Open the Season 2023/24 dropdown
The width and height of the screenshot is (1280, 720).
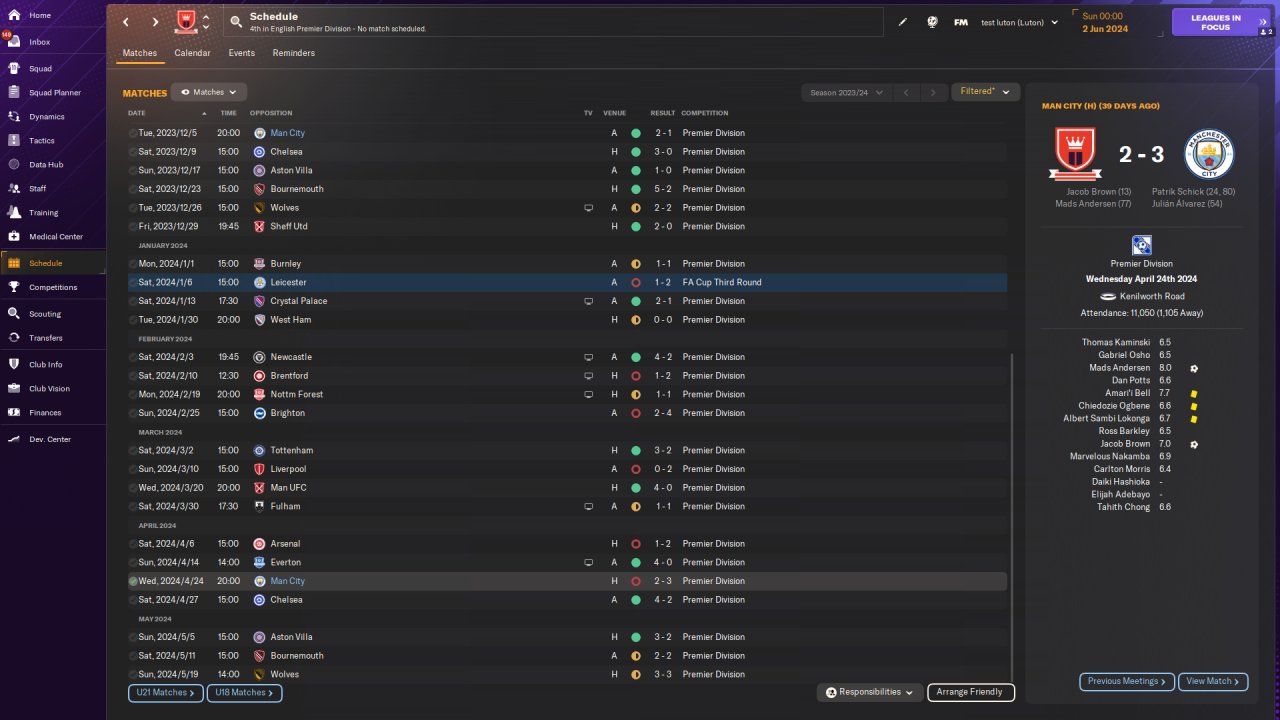pos(846,93)
